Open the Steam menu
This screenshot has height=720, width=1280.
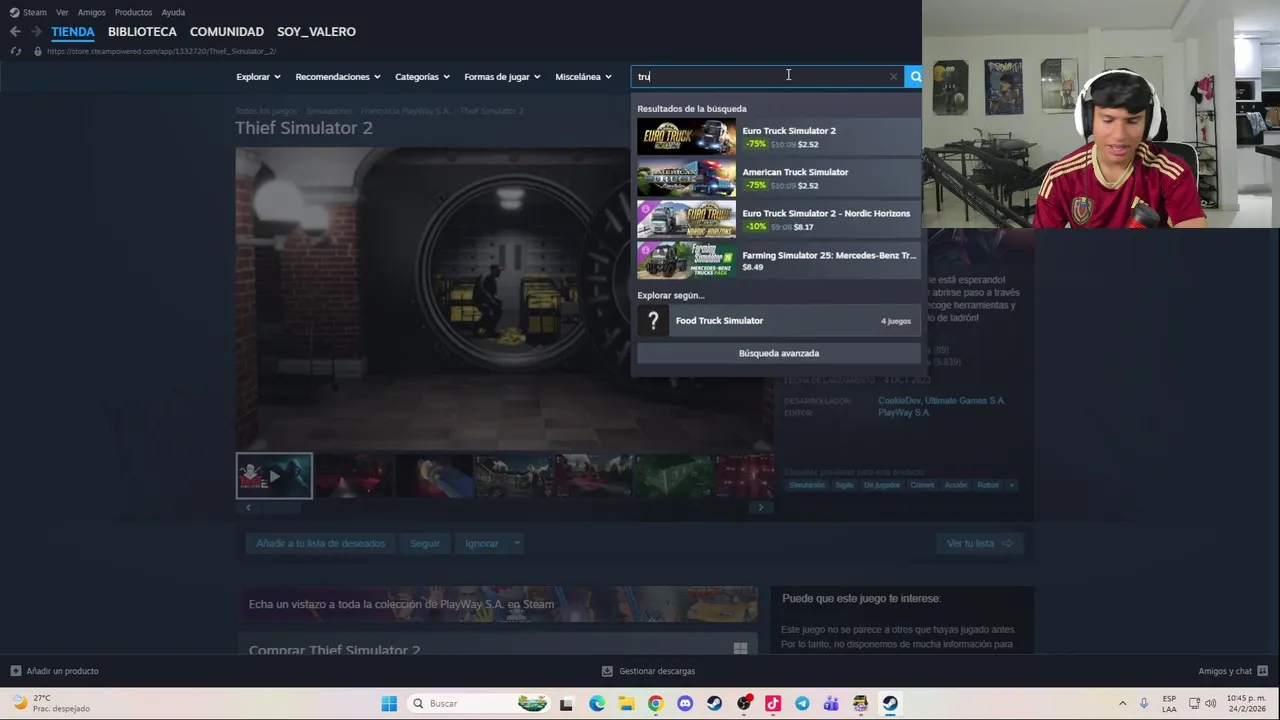tap(28, 12)
